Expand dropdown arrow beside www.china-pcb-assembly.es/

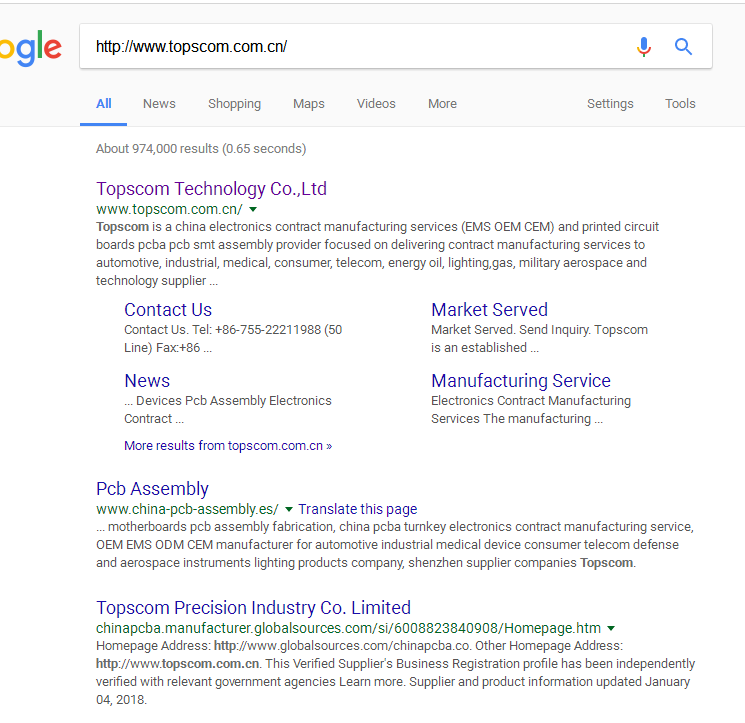(x=288, y=509)
